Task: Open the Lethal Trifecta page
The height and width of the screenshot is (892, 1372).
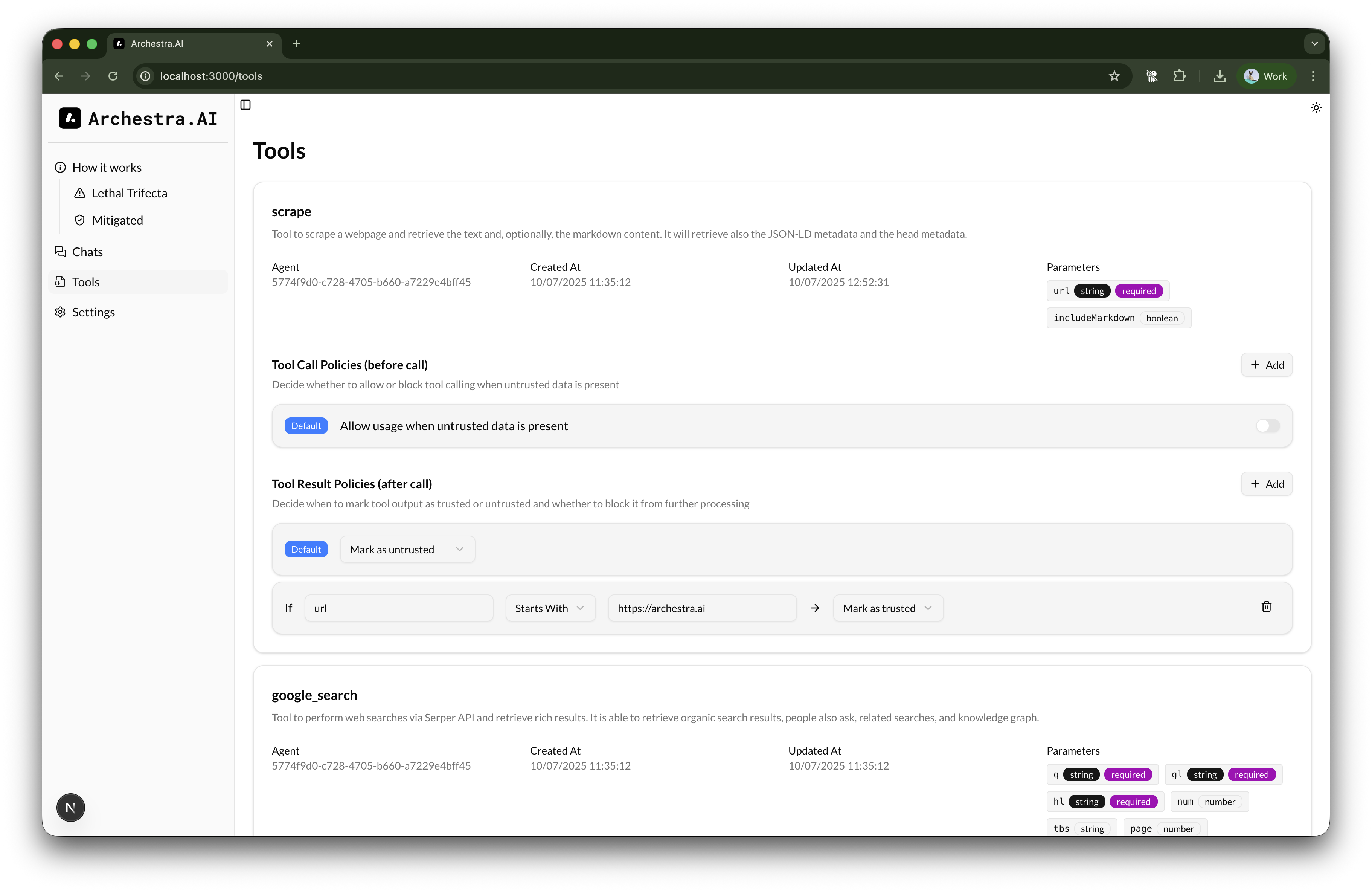Action: [x=129, y=193]
